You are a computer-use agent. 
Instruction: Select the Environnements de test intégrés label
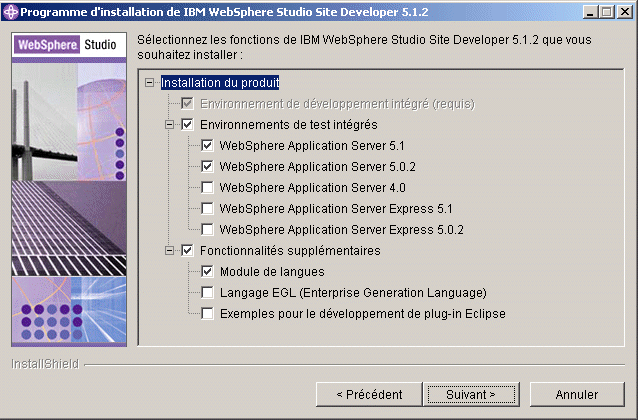[289, 125]
